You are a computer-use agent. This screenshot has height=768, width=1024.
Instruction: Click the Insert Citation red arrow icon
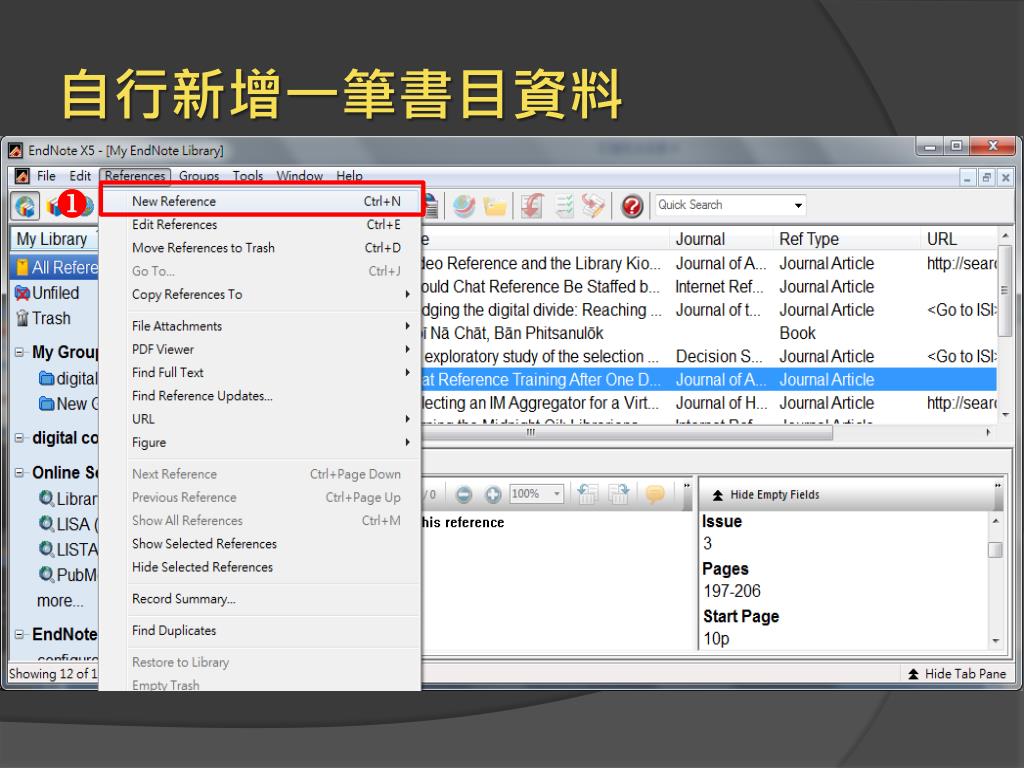(532, 206)
